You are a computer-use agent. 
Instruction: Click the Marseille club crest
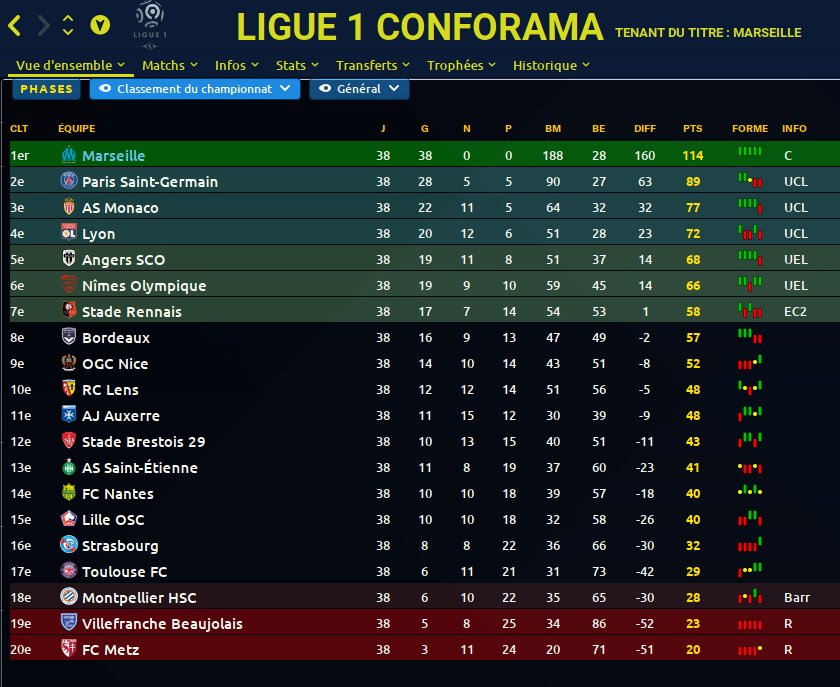(69, 155)
